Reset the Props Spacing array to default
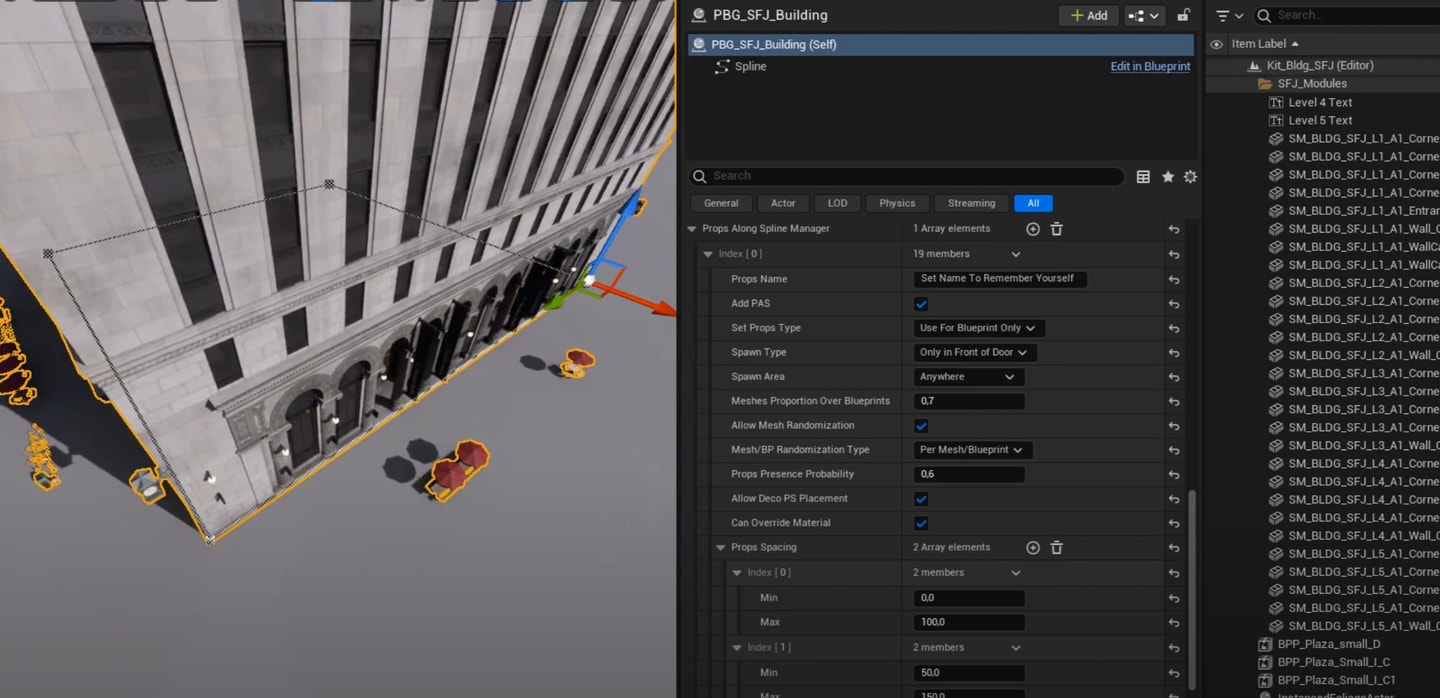This screenshot has height=698, width=1440. [x=1174, y=549]
